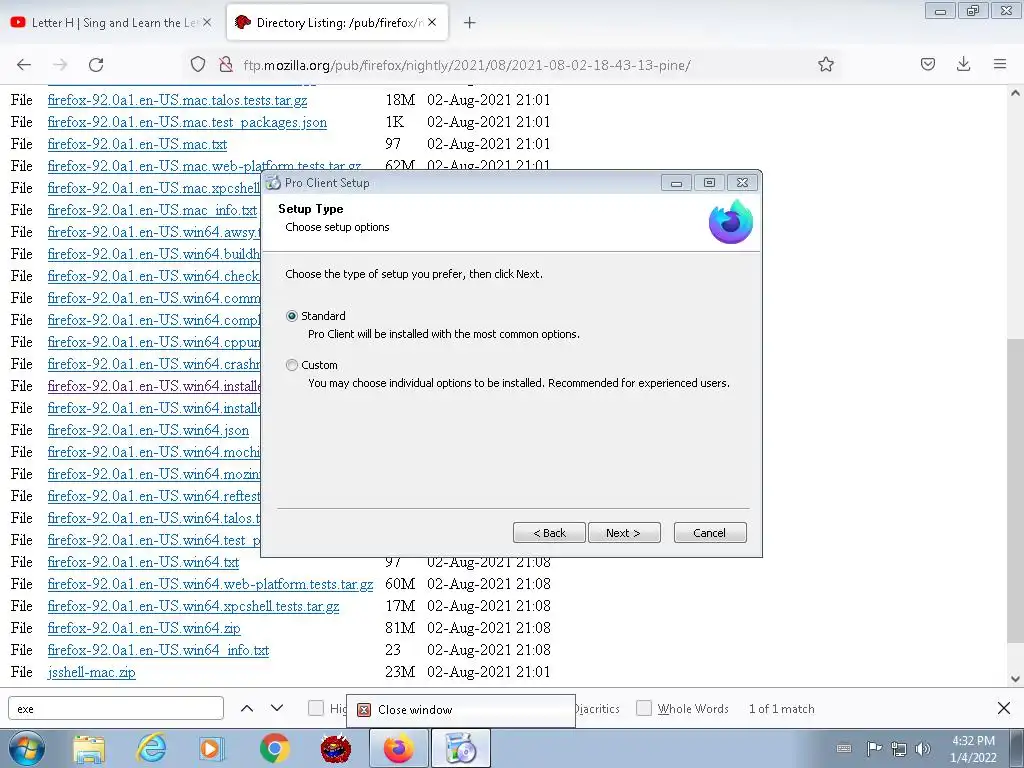The width and height of the screenshot is (1024, 768).
Task: Bookmark this page with the star icon
Action: point(825,64)
